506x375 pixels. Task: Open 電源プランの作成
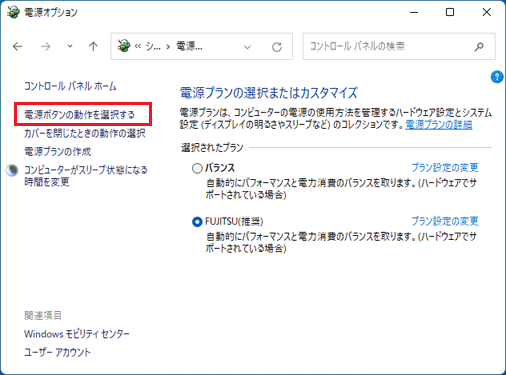coord(57,151)
